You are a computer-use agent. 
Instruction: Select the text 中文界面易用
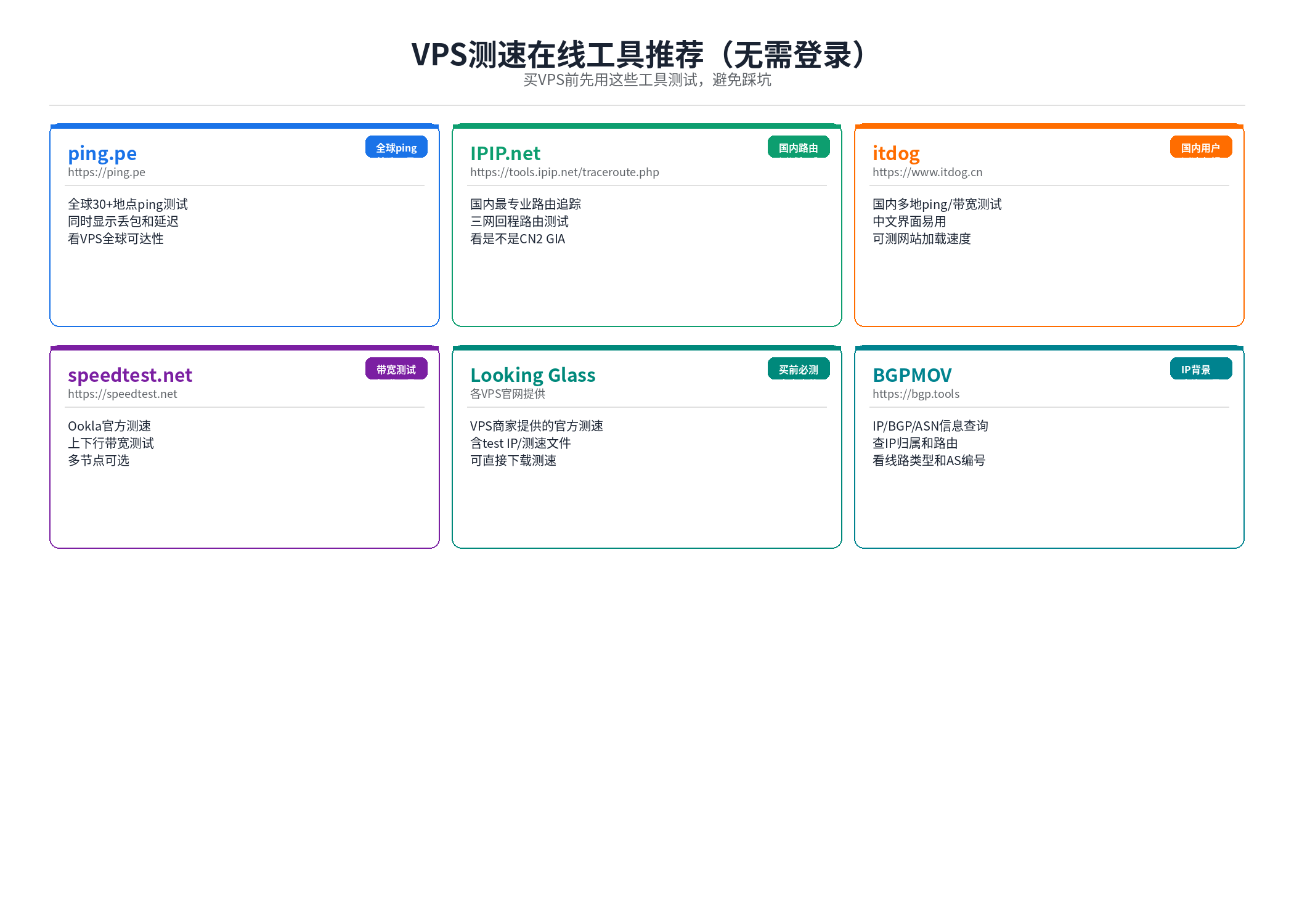click(x=909, y=222)
